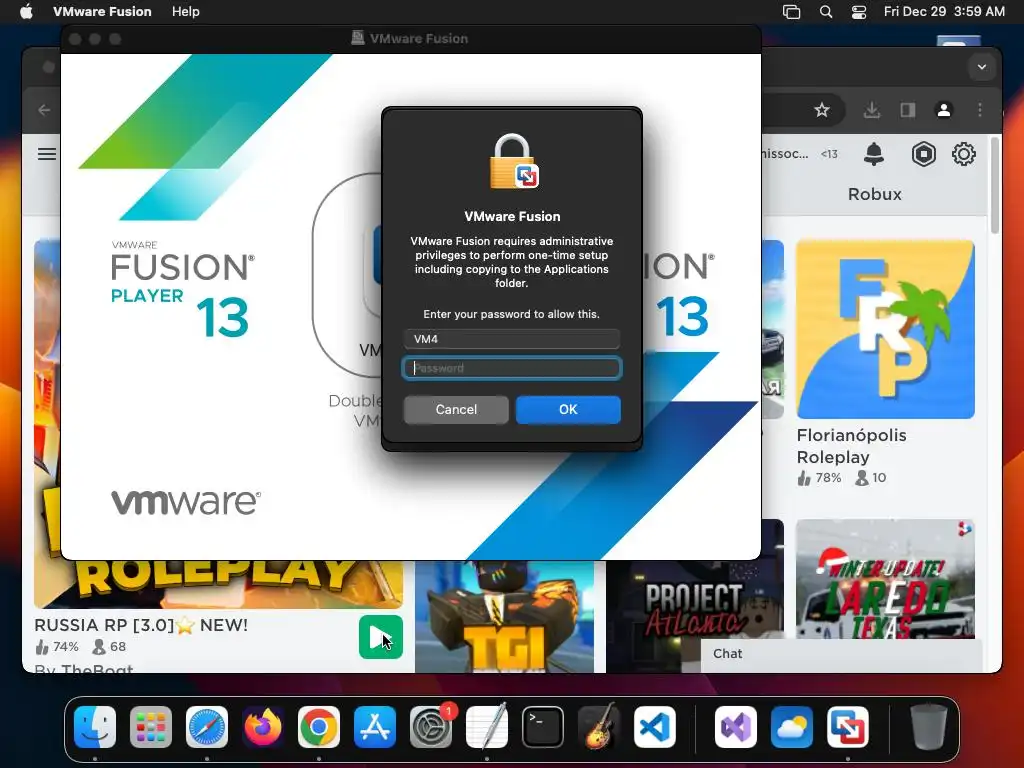Open the cloud weather app in the Dock
The height and width of the screenshot is (768, 1024).
[x=792, y=727]
